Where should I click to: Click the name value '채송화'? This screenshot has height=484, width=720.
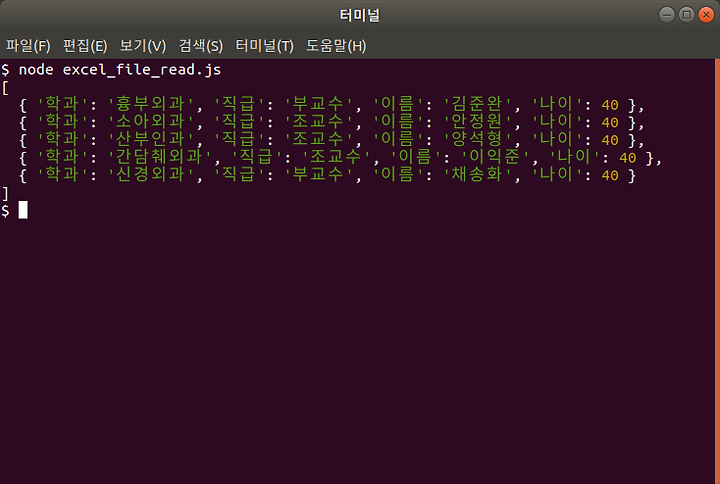pos(477,174)
